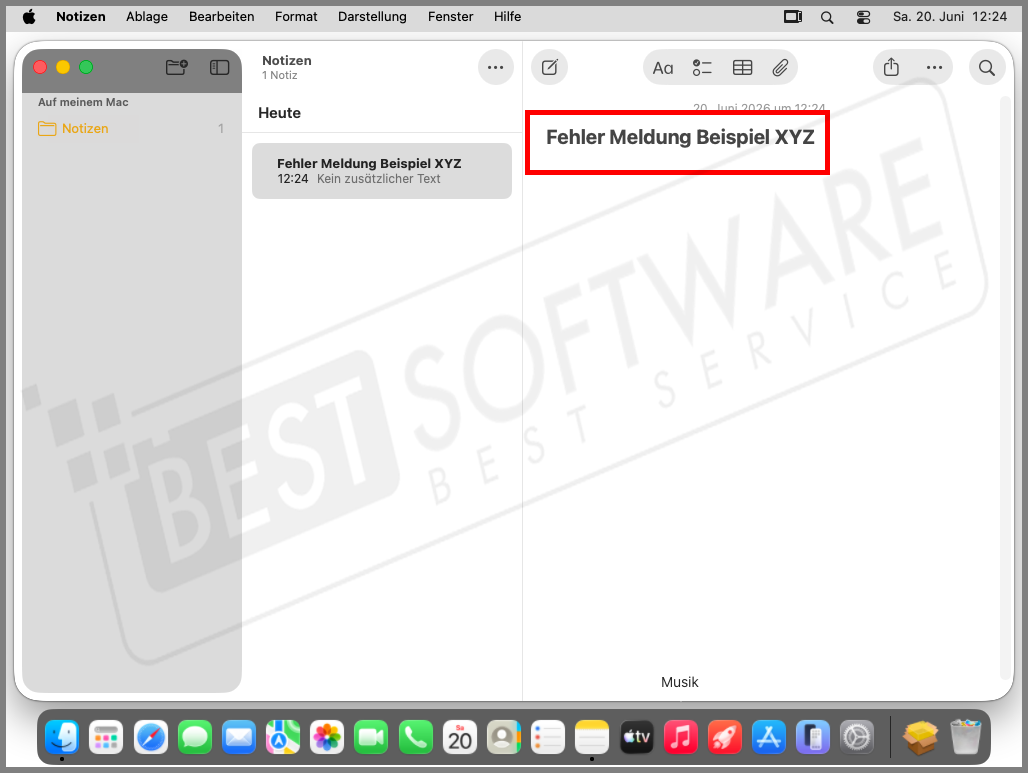
Task: Click the screen mirroring menu bar icon
Action: pos(793,16)
